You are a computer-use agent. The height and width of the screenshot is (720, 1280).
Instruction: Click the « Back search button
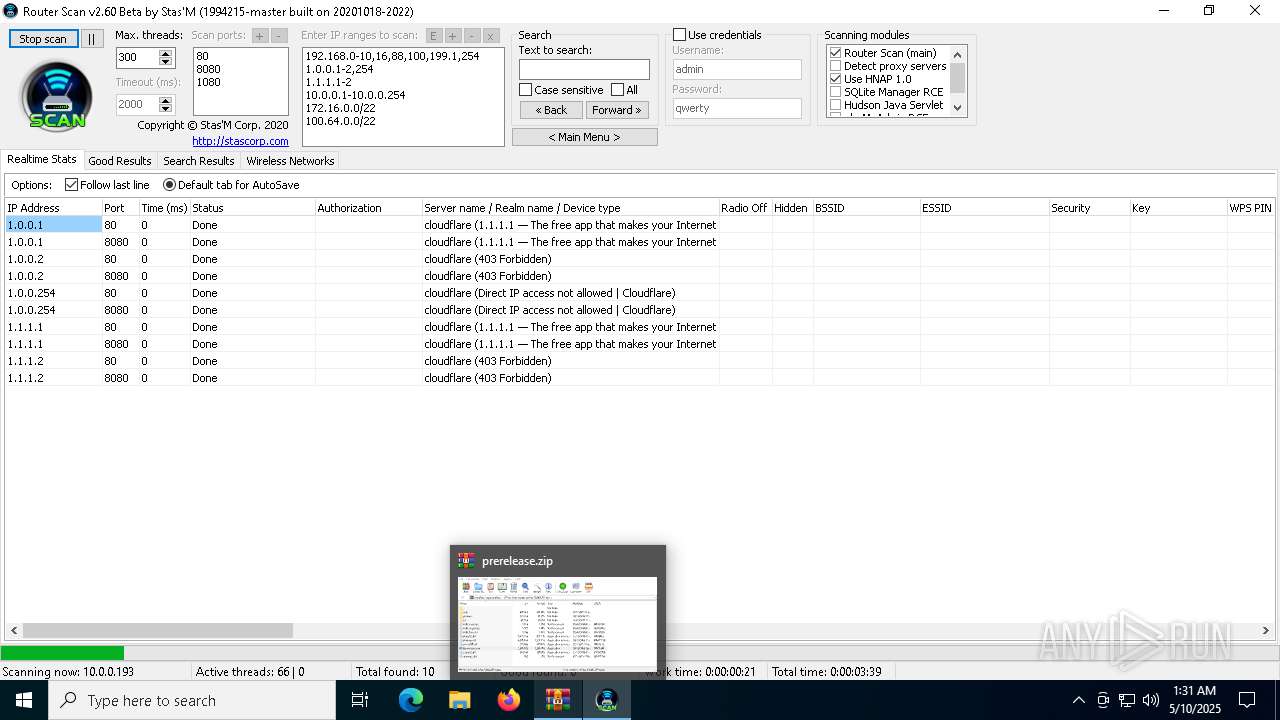[x=550, y=110]
